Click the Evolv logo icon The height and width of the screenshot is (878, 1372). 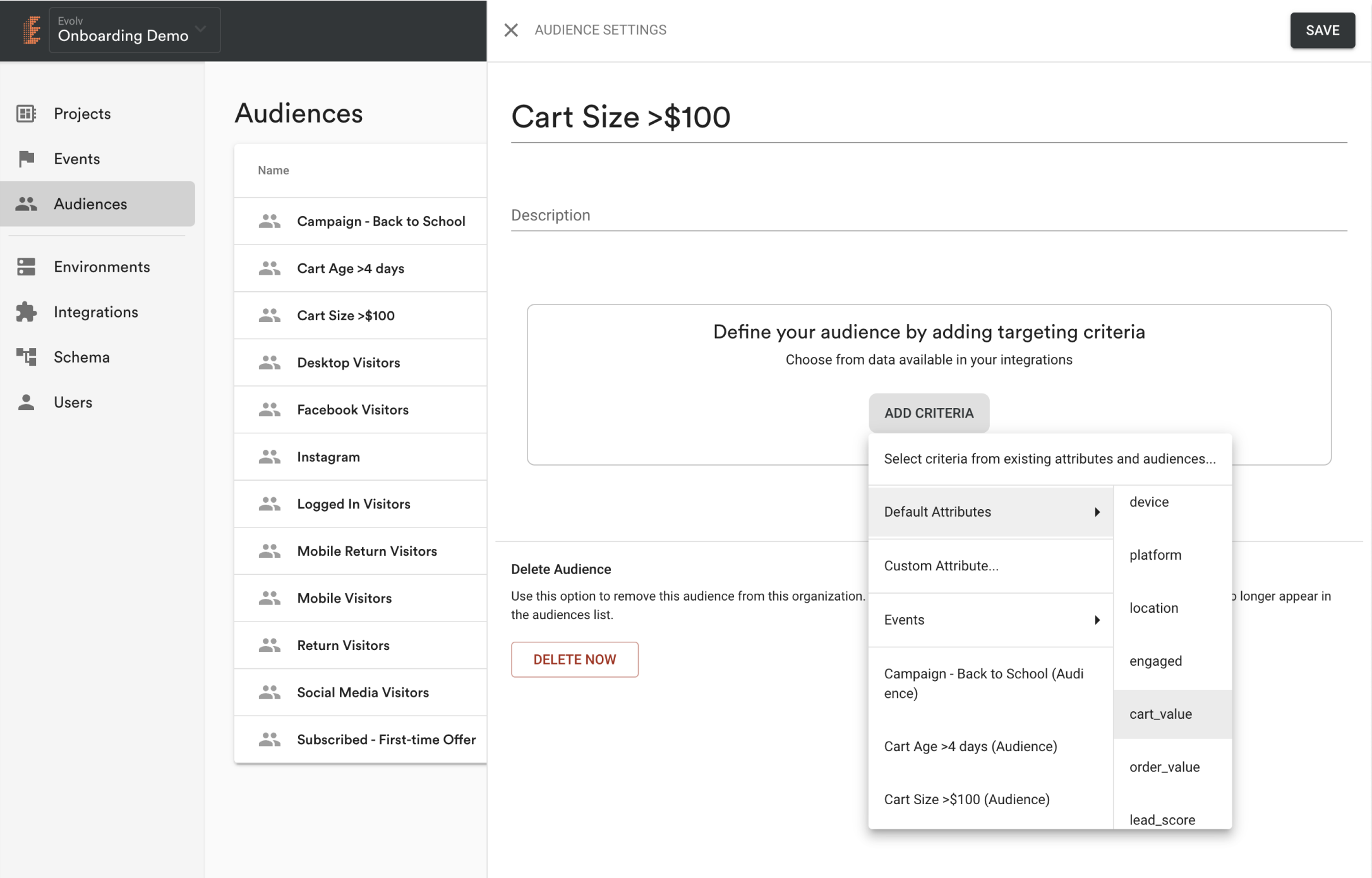(31, 30)
